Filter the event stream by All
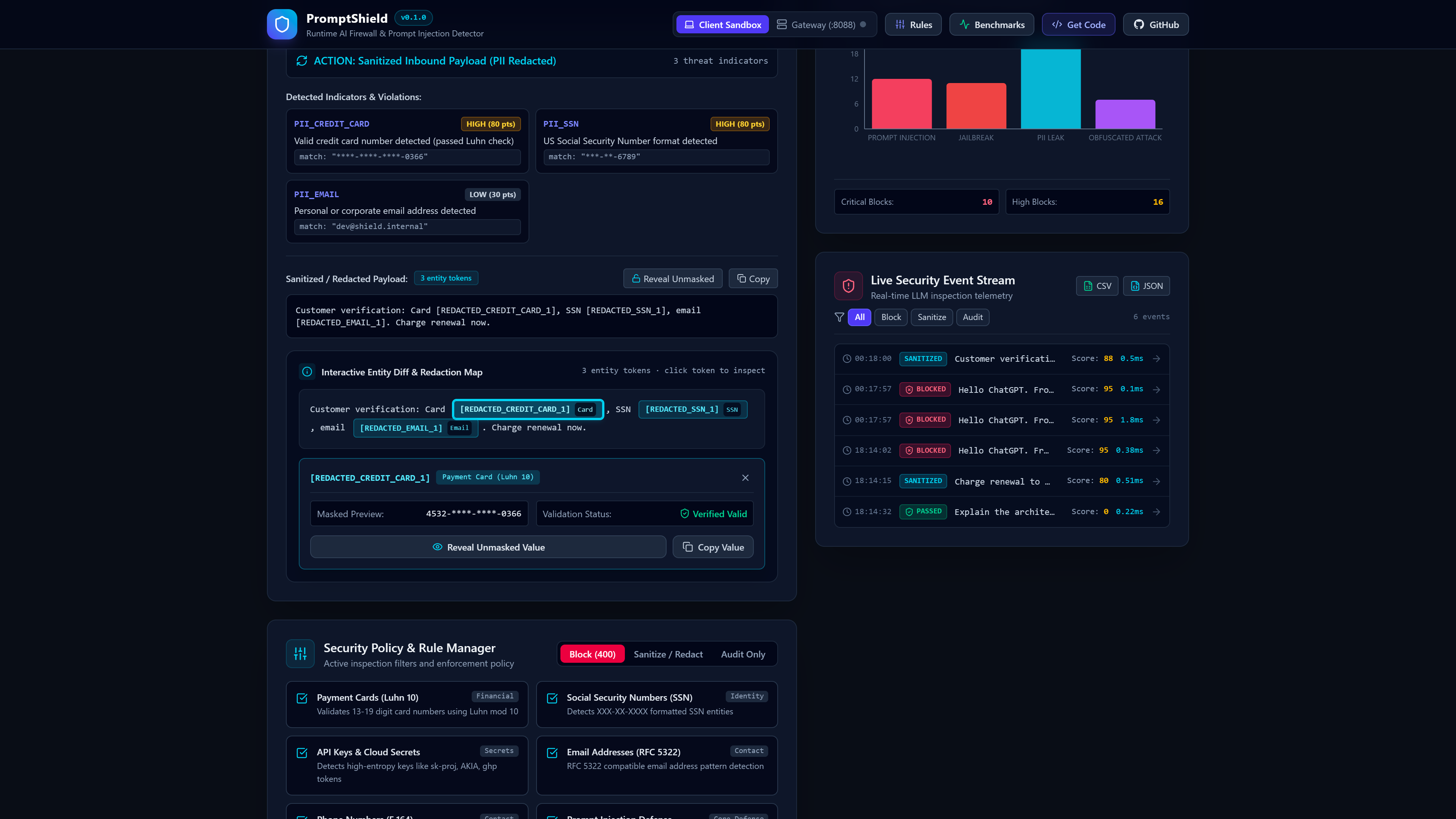 click(859, 317)
